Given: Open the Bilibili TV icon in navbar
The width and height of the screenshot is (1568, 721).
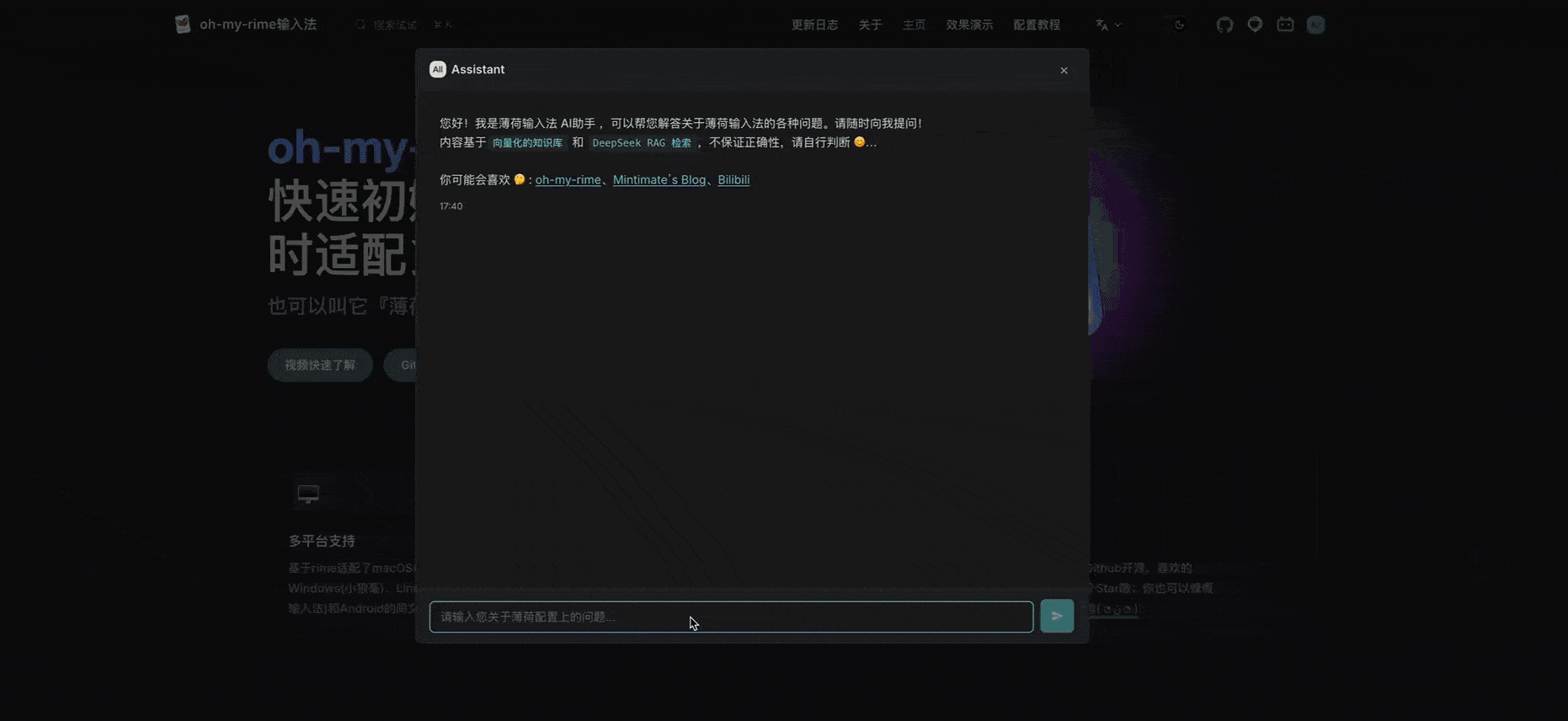Looking at the screenshot, I should pyautogui.click(x=1285, y=24).
